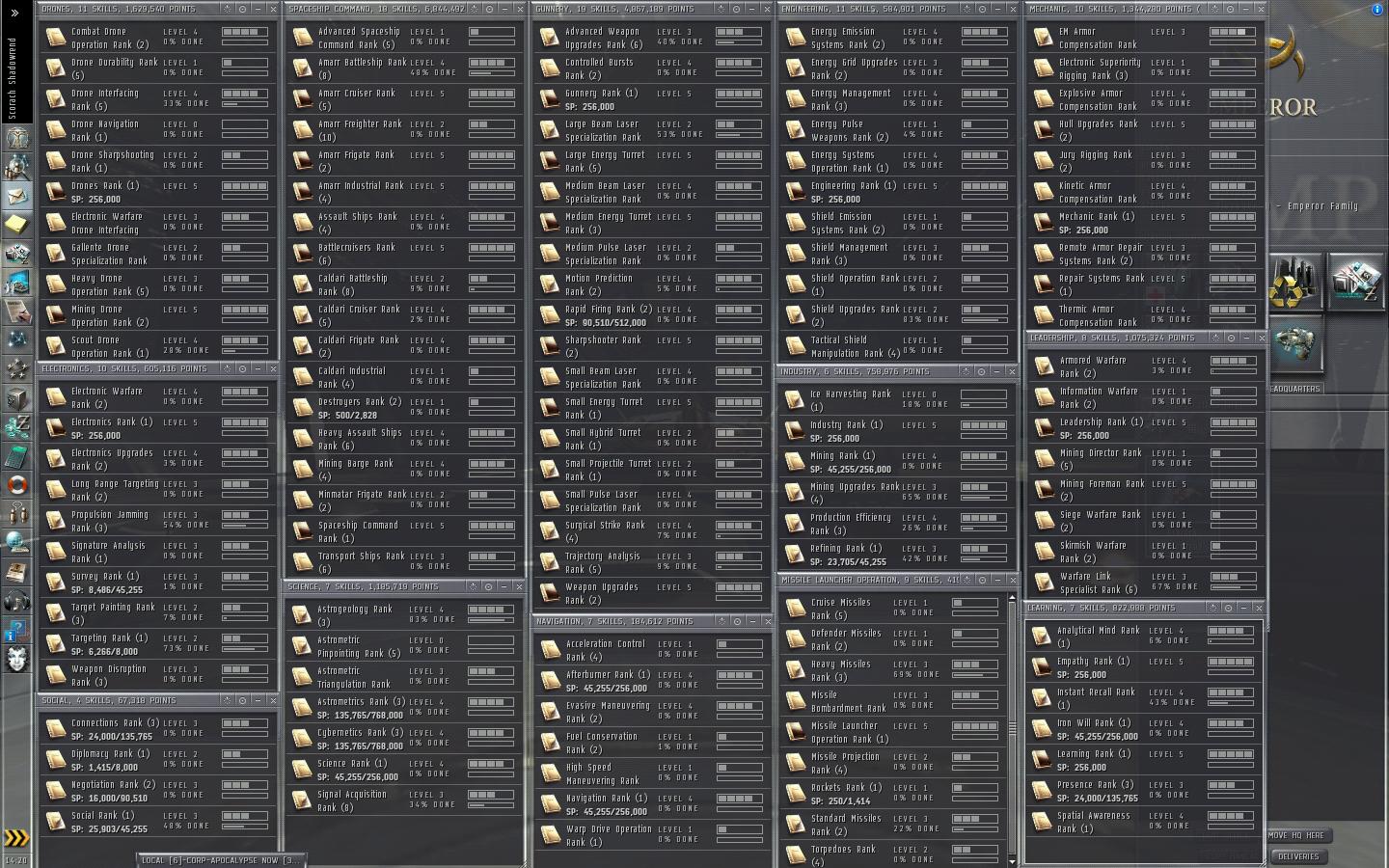Open the two-people channels icon in the sidebar
1389x868 pixels.
coord(16,513)
